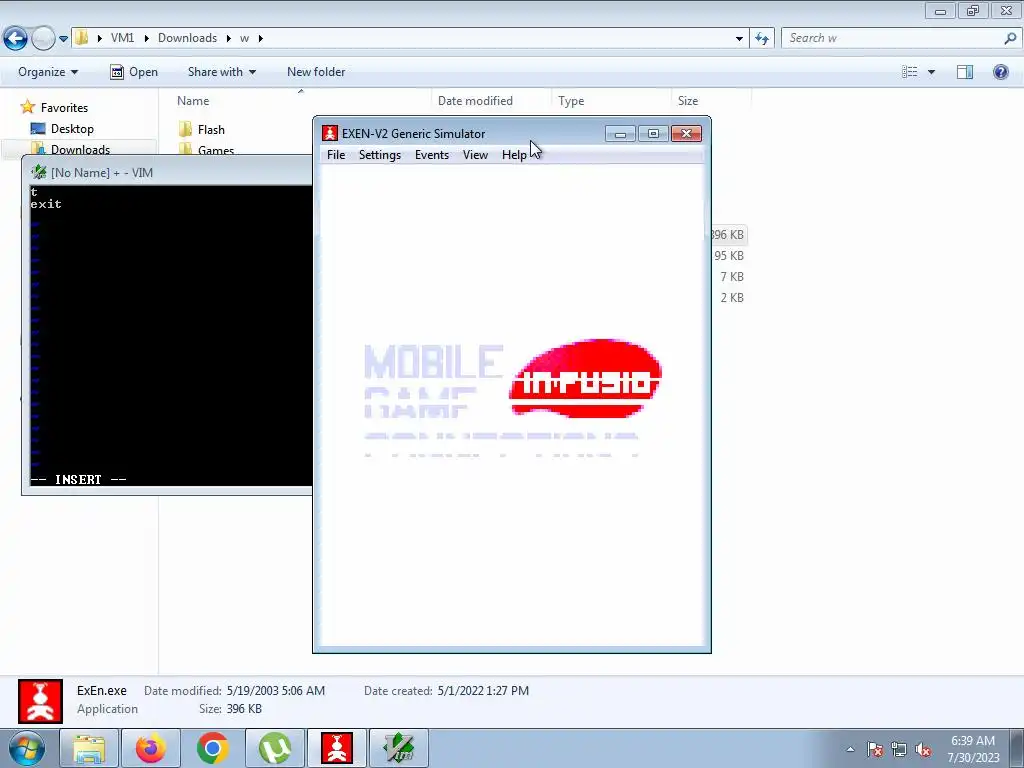Open the File menu in EXEN-V2 Simulator

[336, 155]
